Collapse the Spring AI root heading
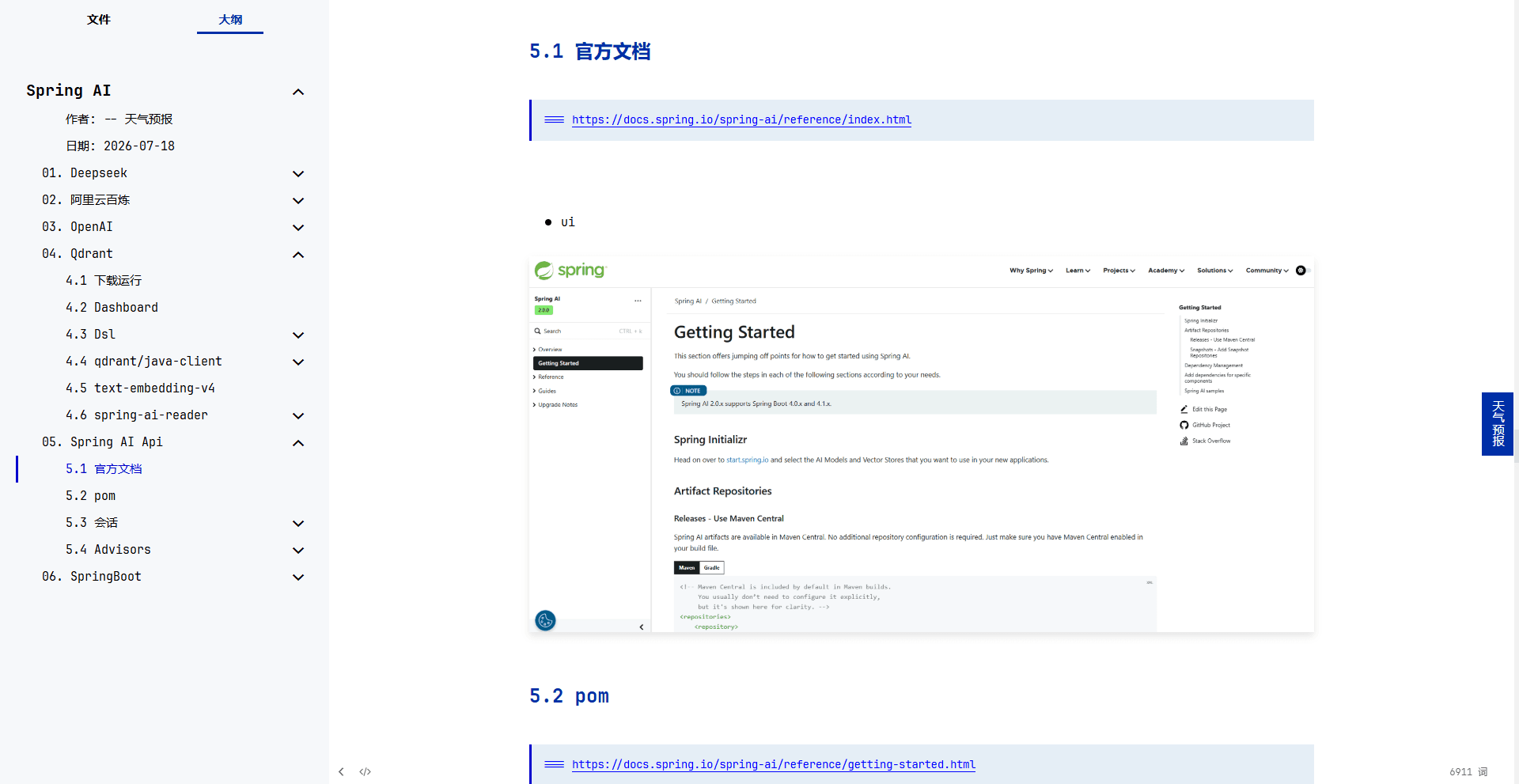 click(x=298, y=92)
